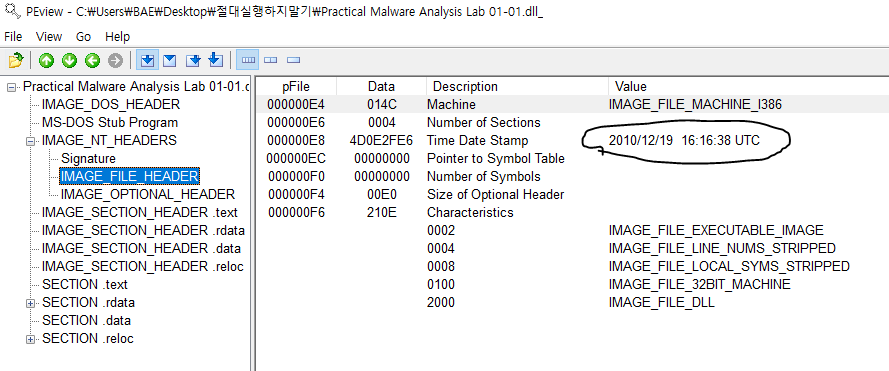Select IMAGE_SECTION_HEADER .text in the tree

click(x=140, y=213)
